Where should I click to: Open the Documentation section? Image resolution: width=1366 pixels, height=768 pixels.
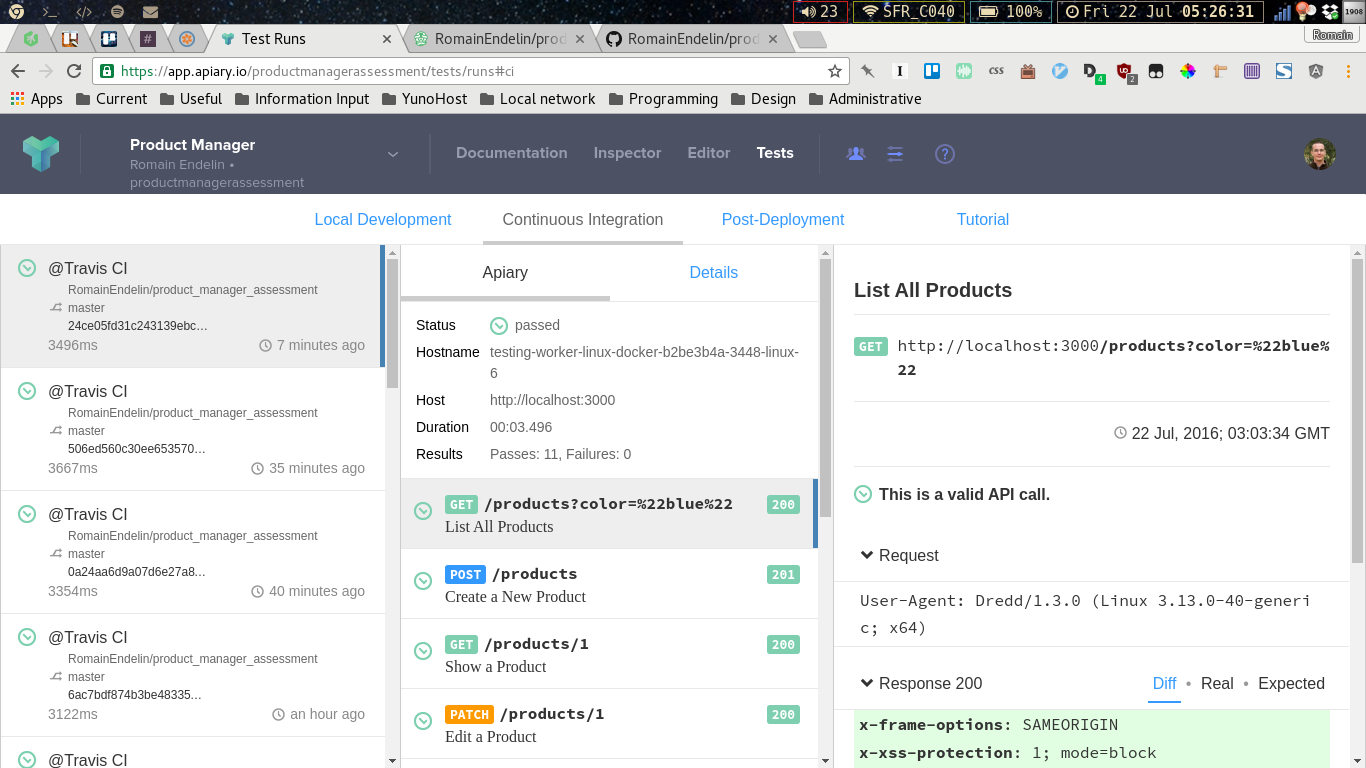tap(512, 153)
